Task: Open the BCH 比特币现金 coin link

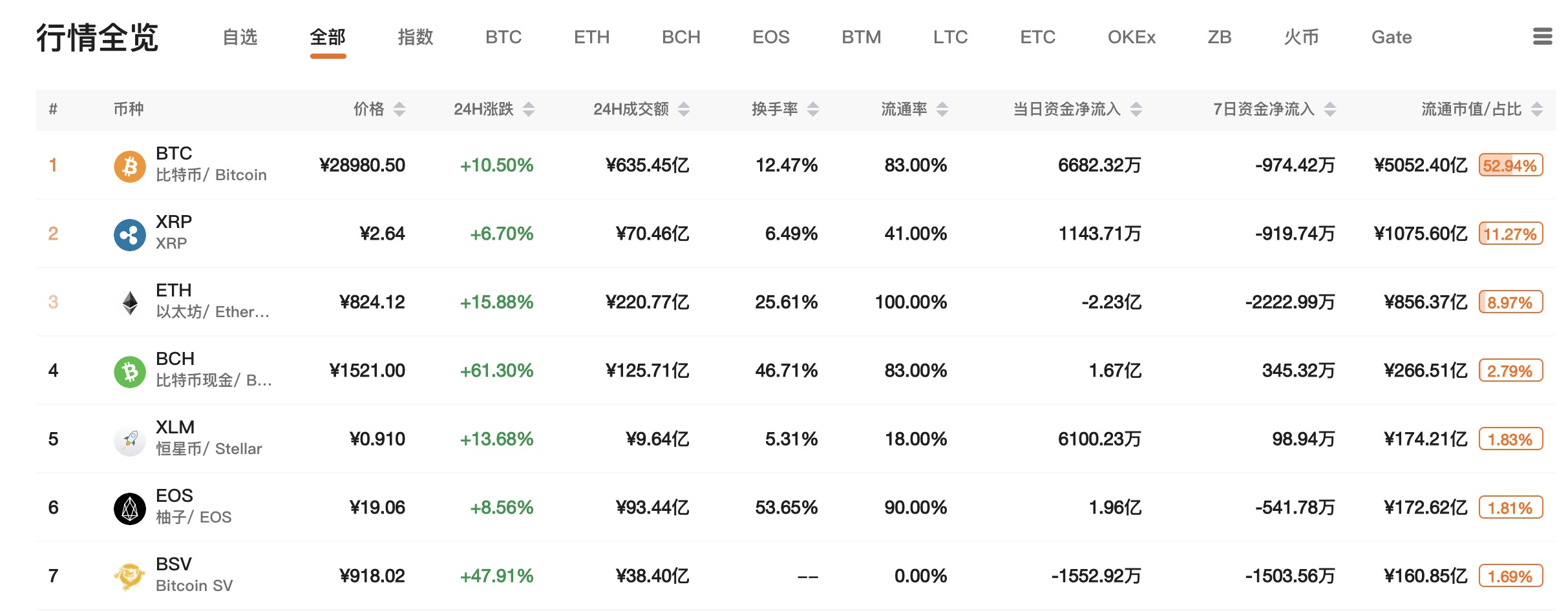Action: (213, 369)
